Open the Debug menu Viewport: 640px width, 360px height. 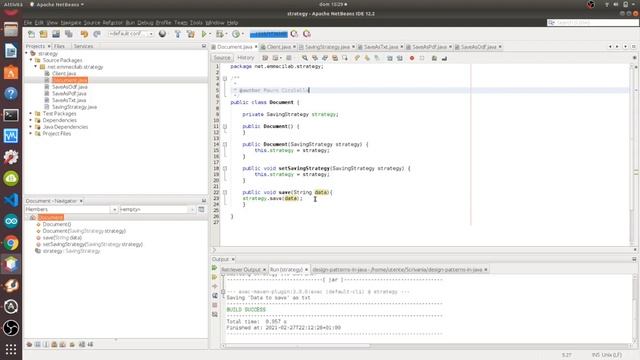(145, 22)
